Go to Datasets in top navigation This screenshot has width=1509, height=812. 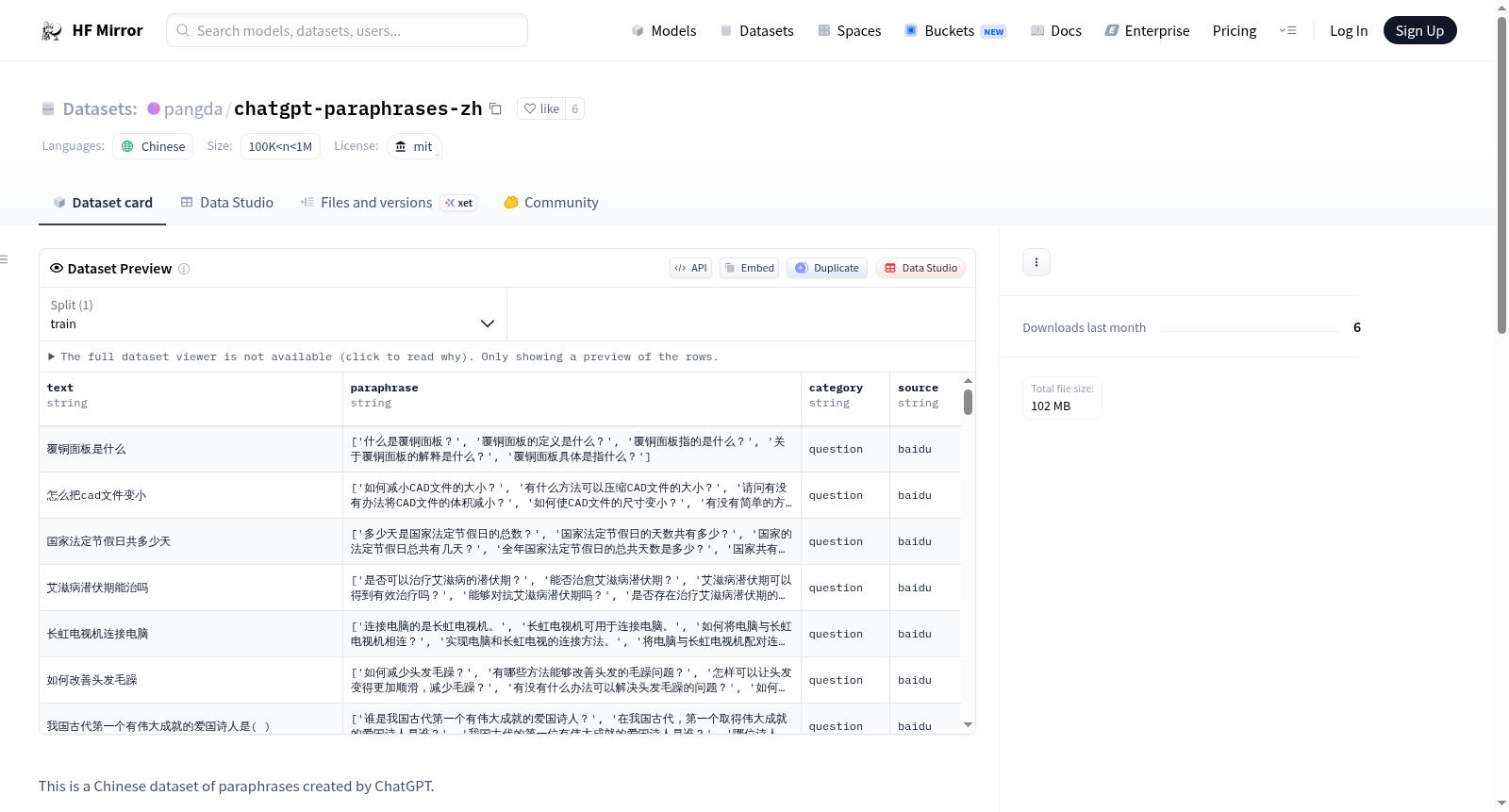756,31
